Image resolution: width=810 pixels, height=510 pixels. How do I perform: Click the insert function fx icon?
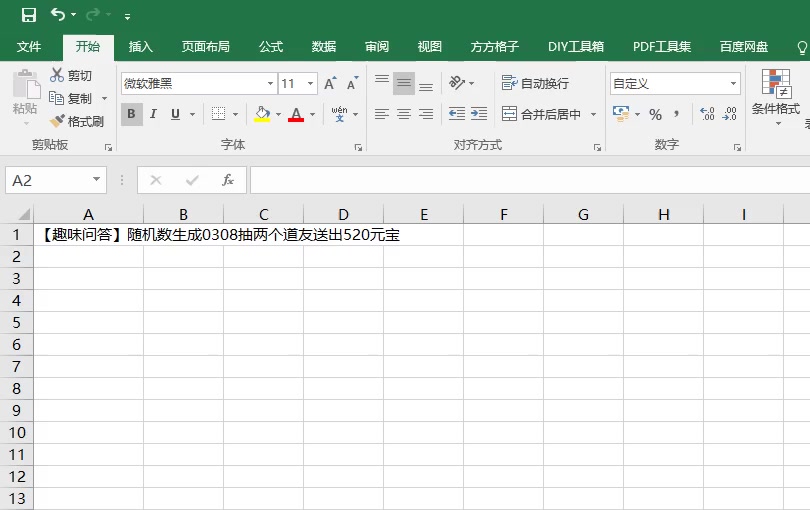click(x=228, y=180)
